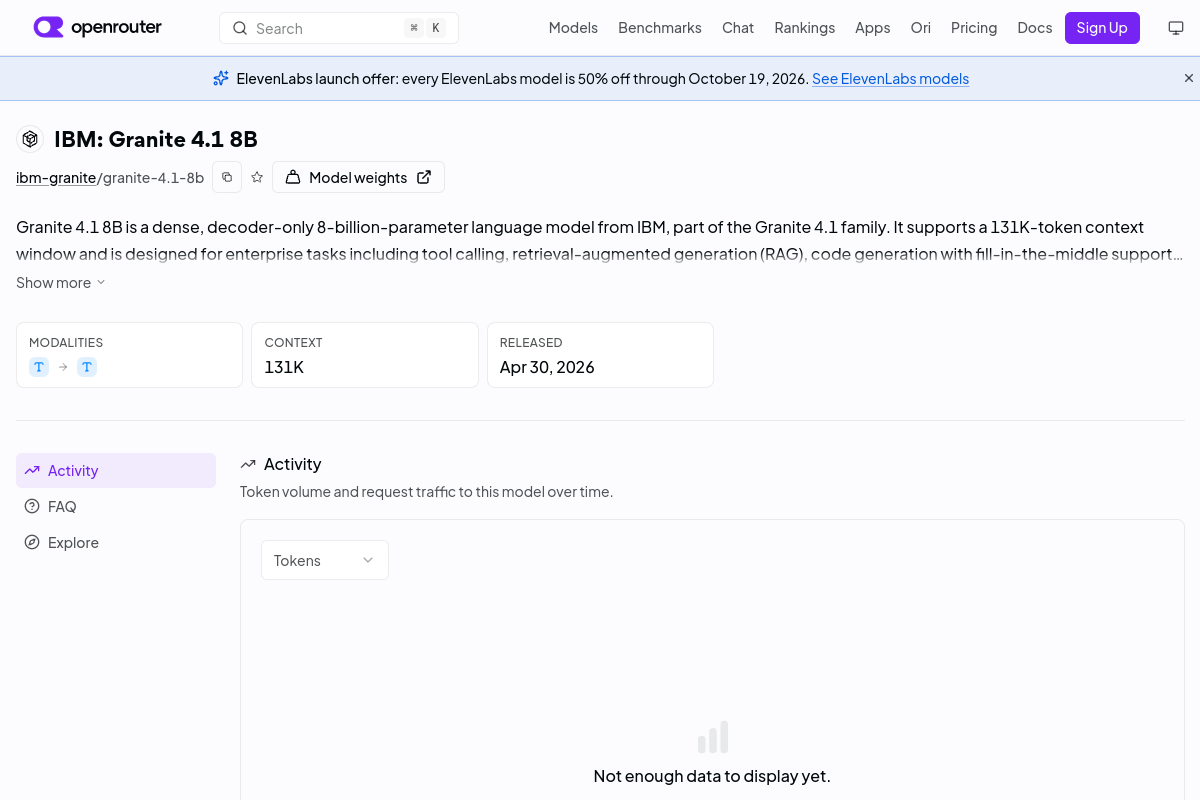Click the bar chart placeholder icon

(x=713, y=737)
